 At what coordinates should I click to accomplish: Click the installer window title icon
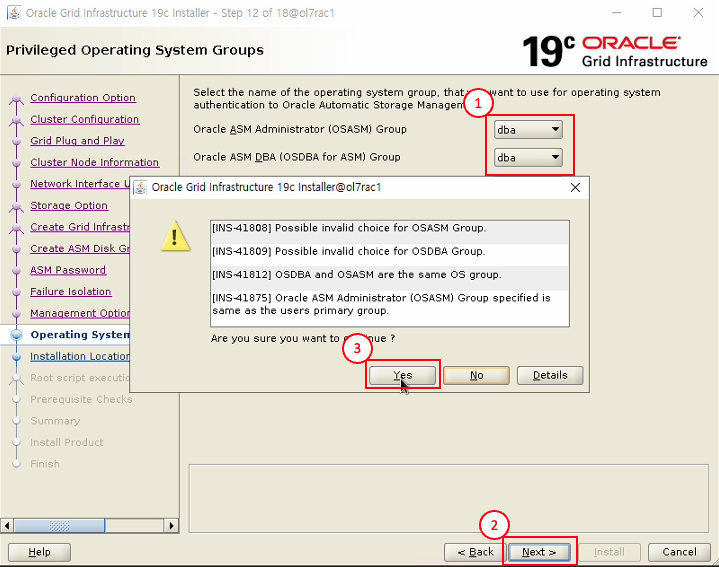pyautogui.click(x=14, y=13)
